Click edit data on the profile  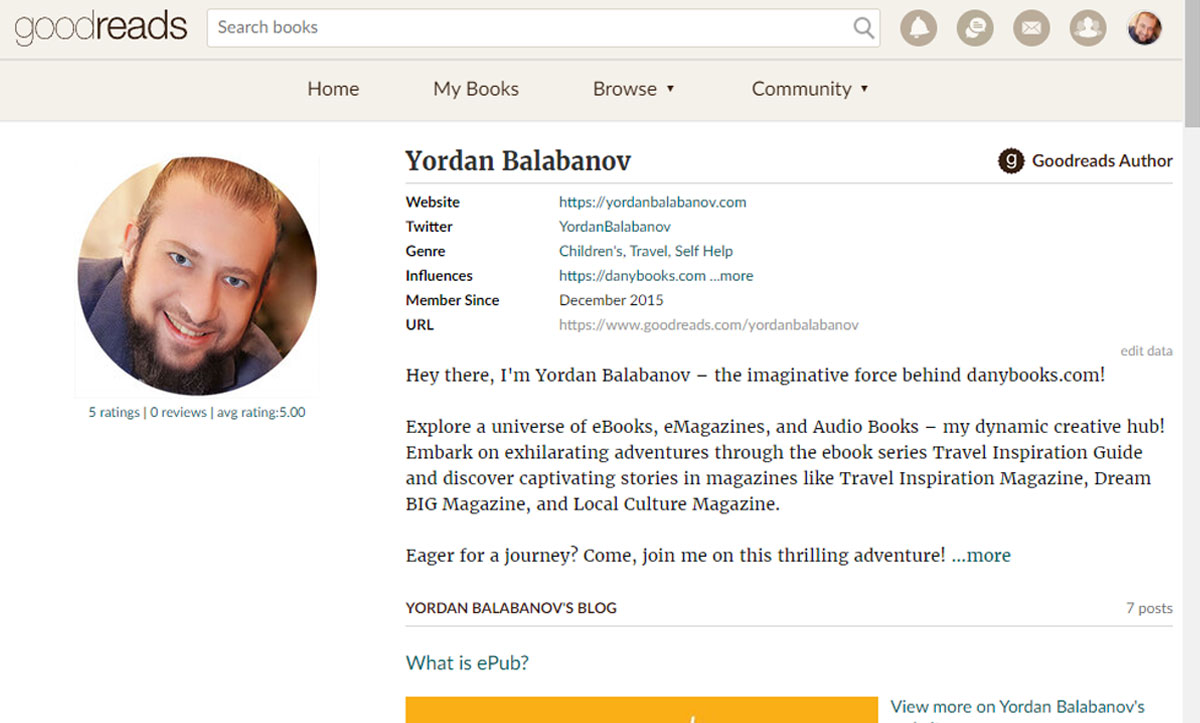coord(1146,350)
